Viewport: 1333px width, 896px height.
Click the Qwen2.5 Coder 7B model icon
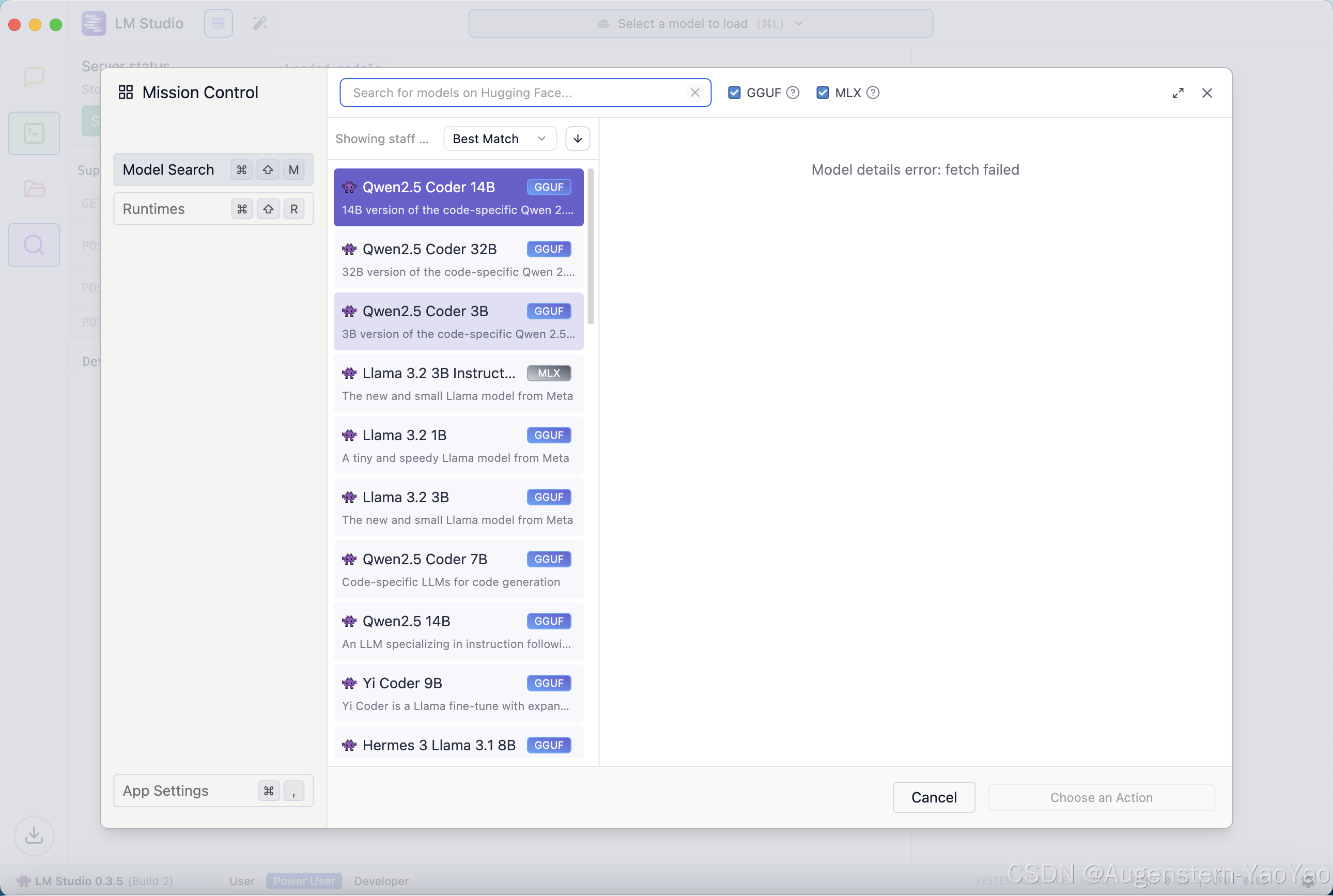[349, 559]
